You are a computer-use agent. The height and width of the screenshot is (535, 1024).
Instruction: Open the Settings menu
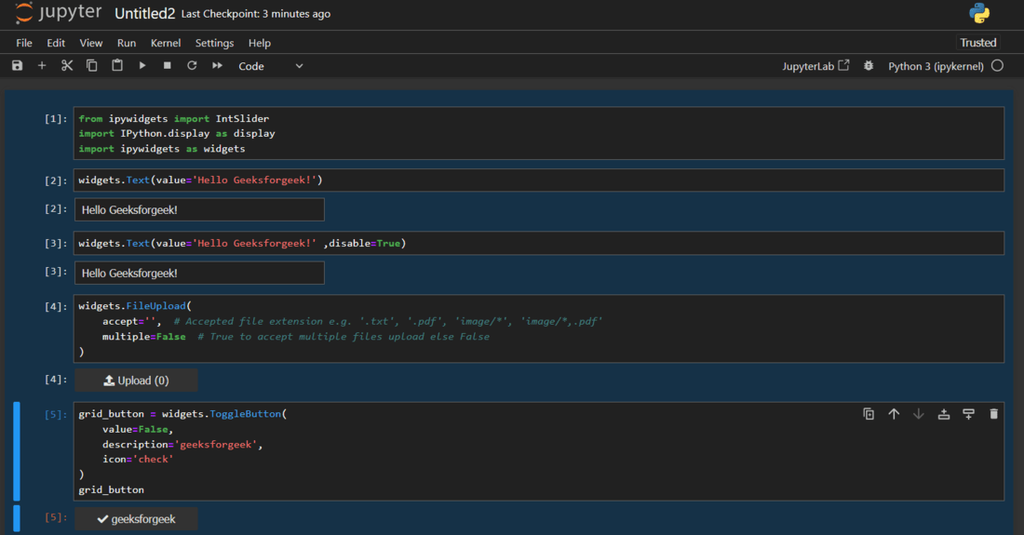coord(214,43)
